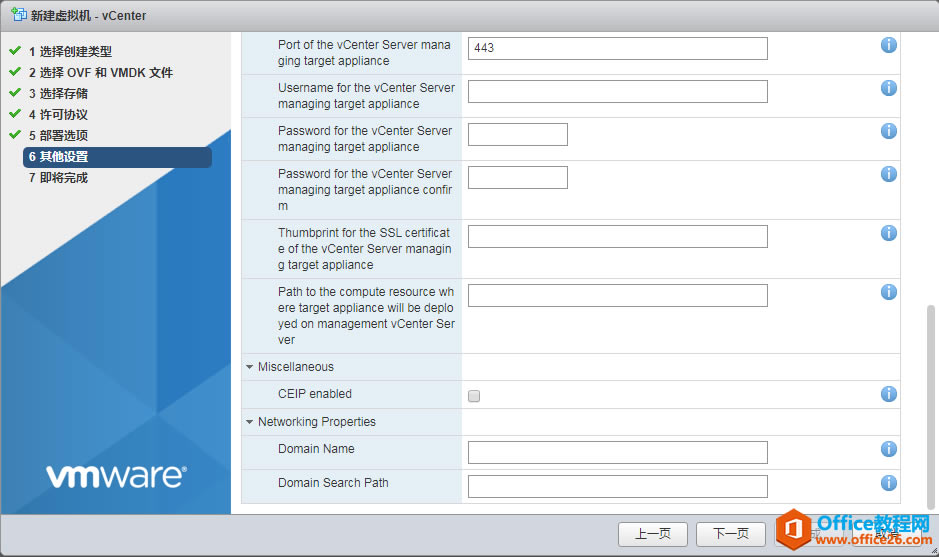Click the vertical scrollbar thumb

[x=930, y=406]
